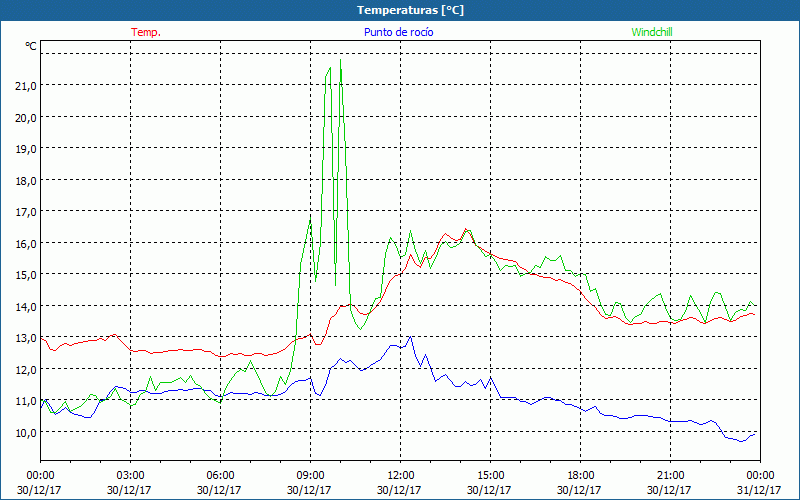Click the °C unit label on the axis
This screenshot has height=500, width=800.
point(31,46)
